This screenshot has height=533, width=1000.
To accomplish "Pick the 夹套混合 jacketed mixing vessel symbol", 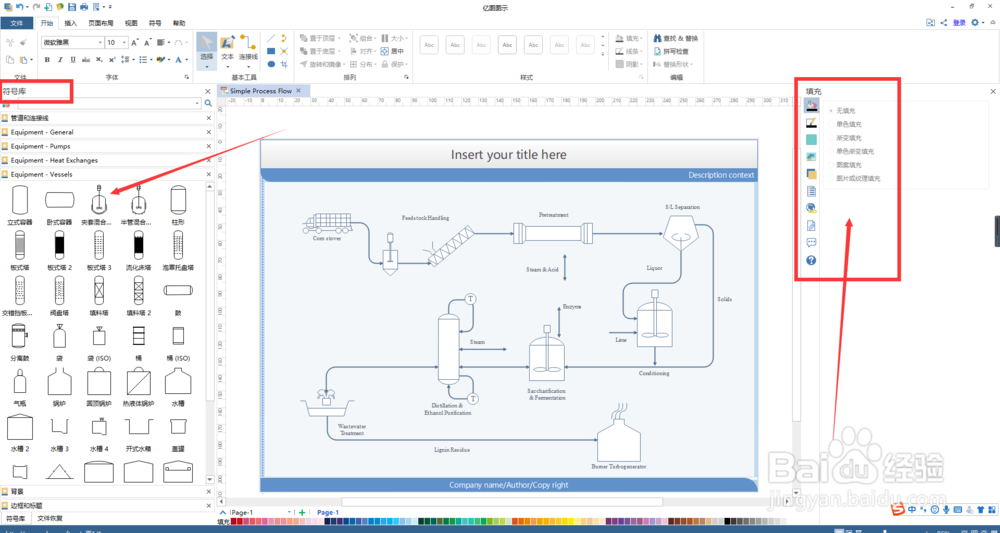I will 98,206.
